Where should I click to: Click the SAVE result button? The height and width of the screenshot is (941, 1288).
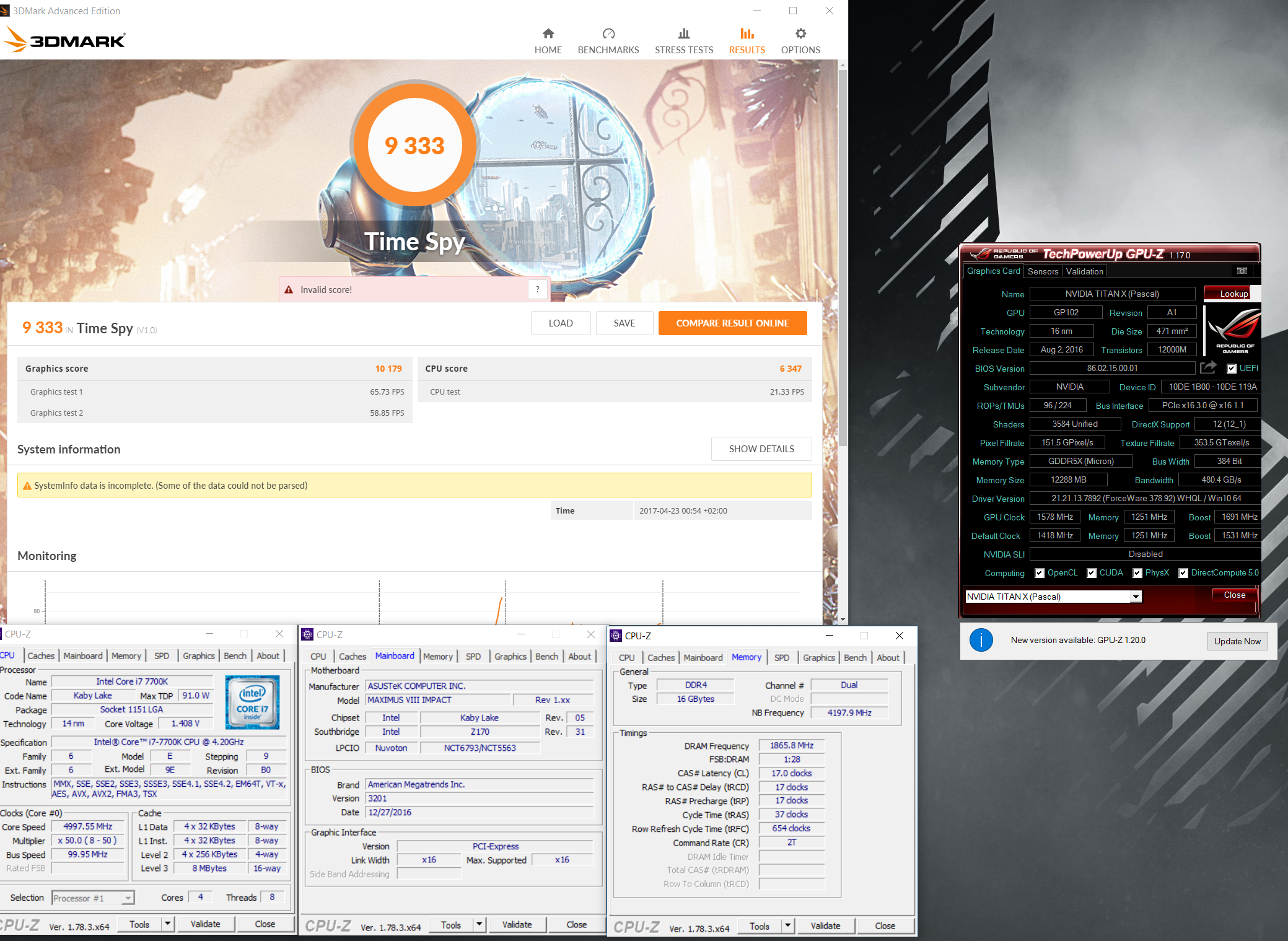(x=624, y=323)
